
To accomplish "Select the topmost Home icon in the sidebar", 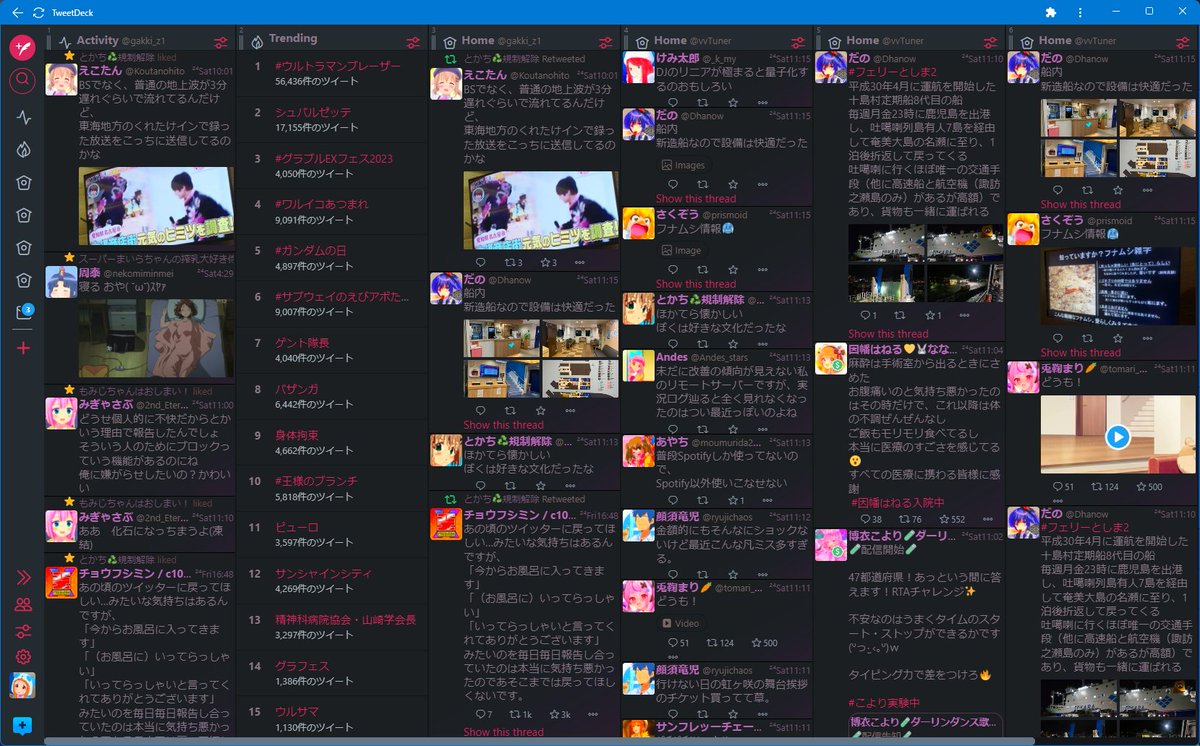I will 23,182.
